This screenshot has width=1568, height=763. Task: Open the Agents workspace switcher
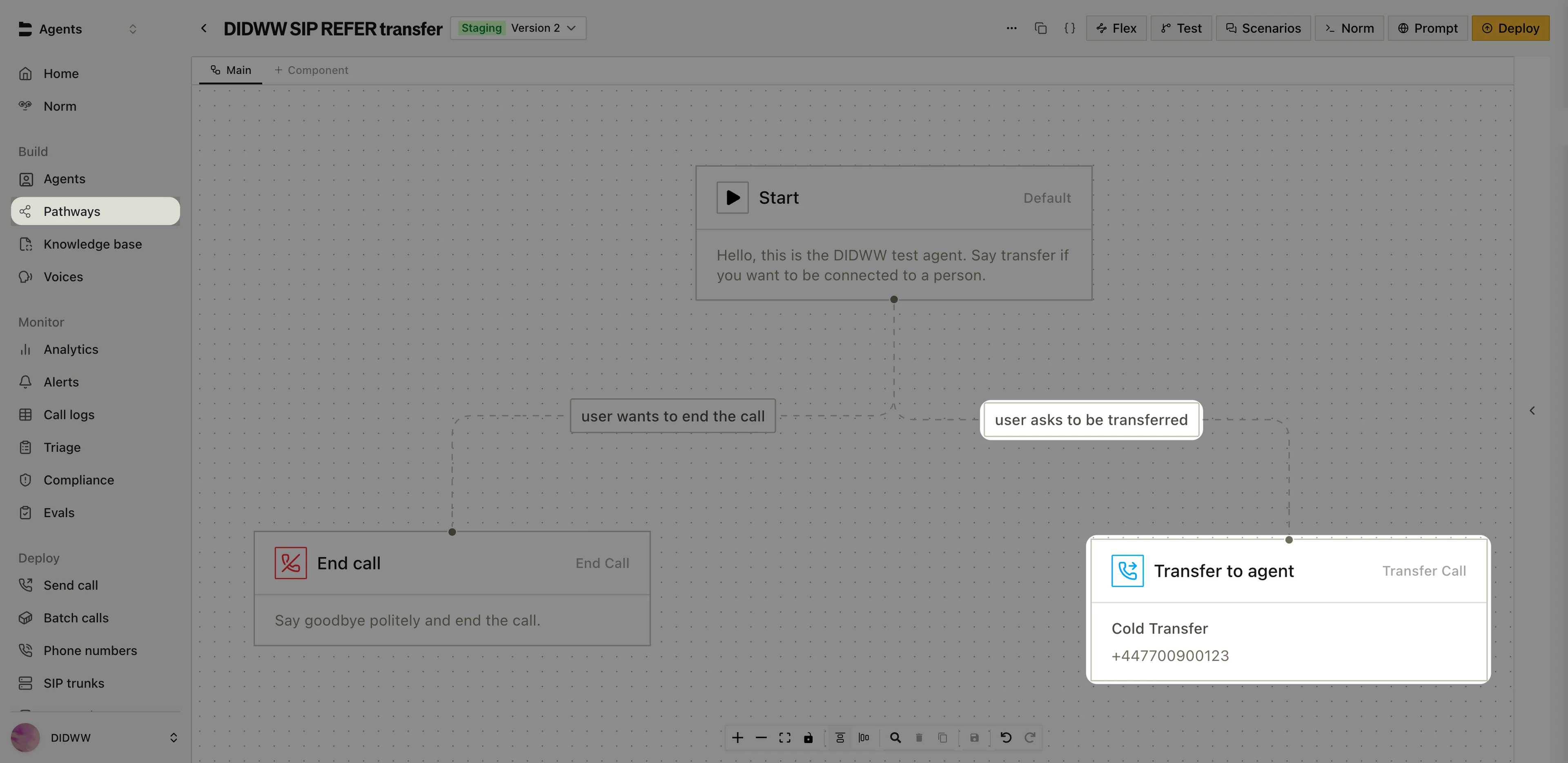pos(78,29)
